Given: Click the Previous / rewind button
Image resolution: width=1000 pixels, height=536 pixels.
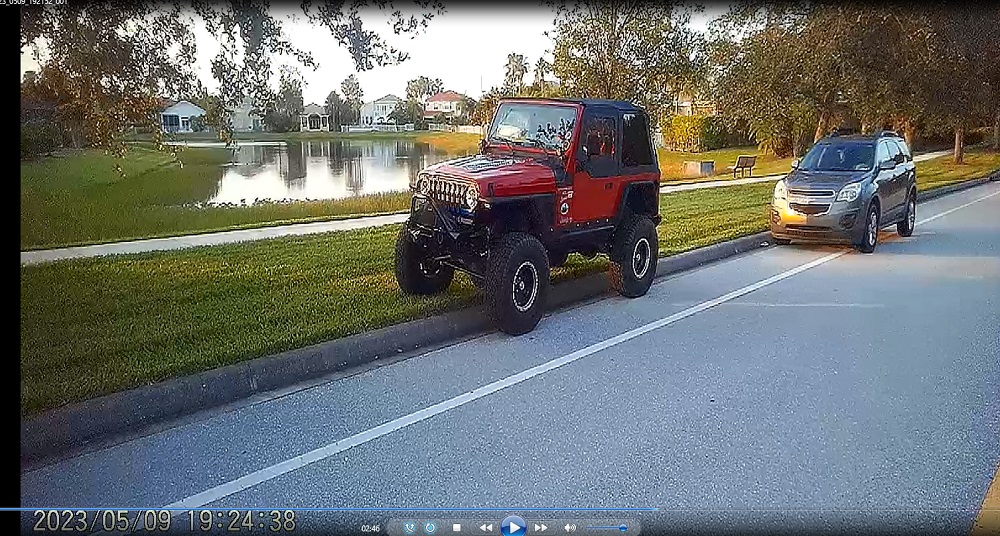Looking at the screenshot, I should coord(485,527).
